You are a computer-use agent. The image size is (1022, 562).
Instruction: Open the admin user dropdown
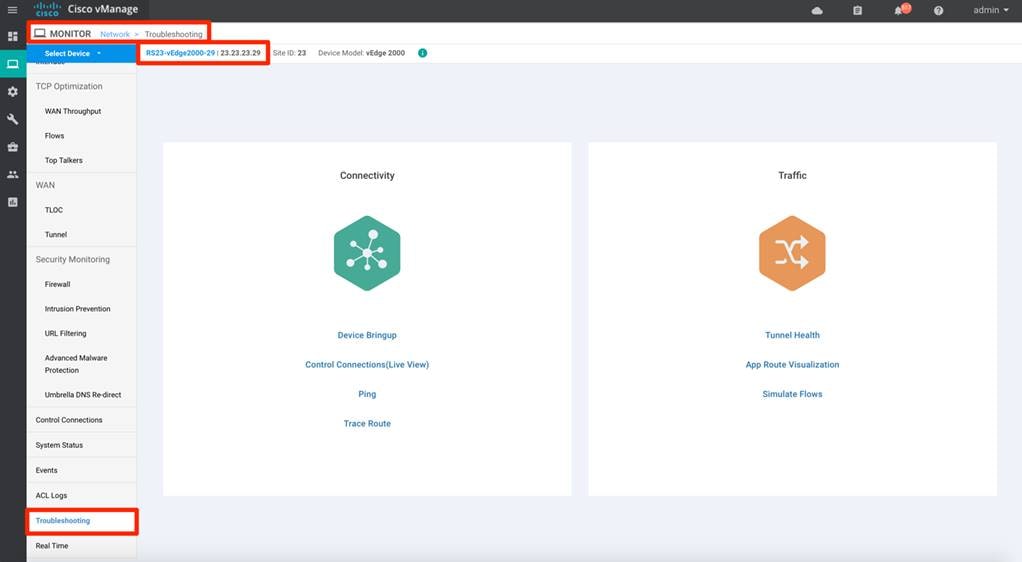click(990, 10)
